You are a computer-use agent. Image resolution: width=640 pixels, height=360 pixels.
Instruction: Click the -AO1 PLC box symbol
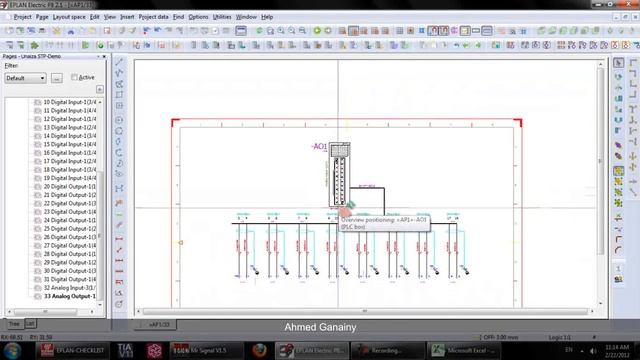[340, 175]
